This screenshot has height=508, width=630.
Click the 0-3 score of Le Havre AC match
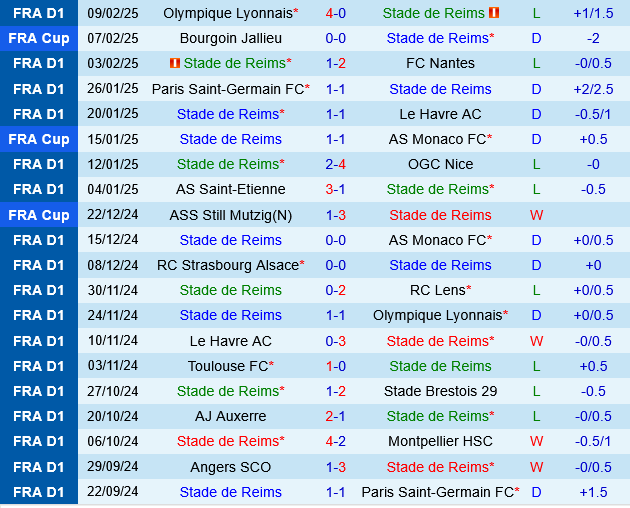tap(336, 341)
